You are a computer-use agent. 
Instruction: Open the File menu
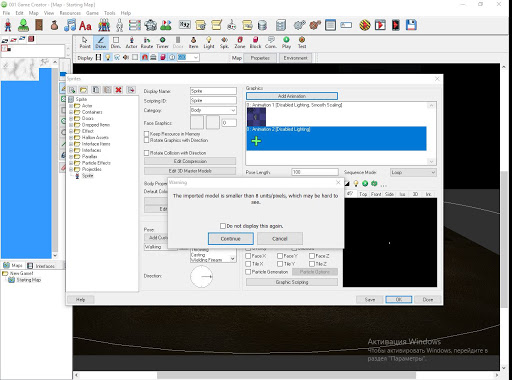coord(6,13)
